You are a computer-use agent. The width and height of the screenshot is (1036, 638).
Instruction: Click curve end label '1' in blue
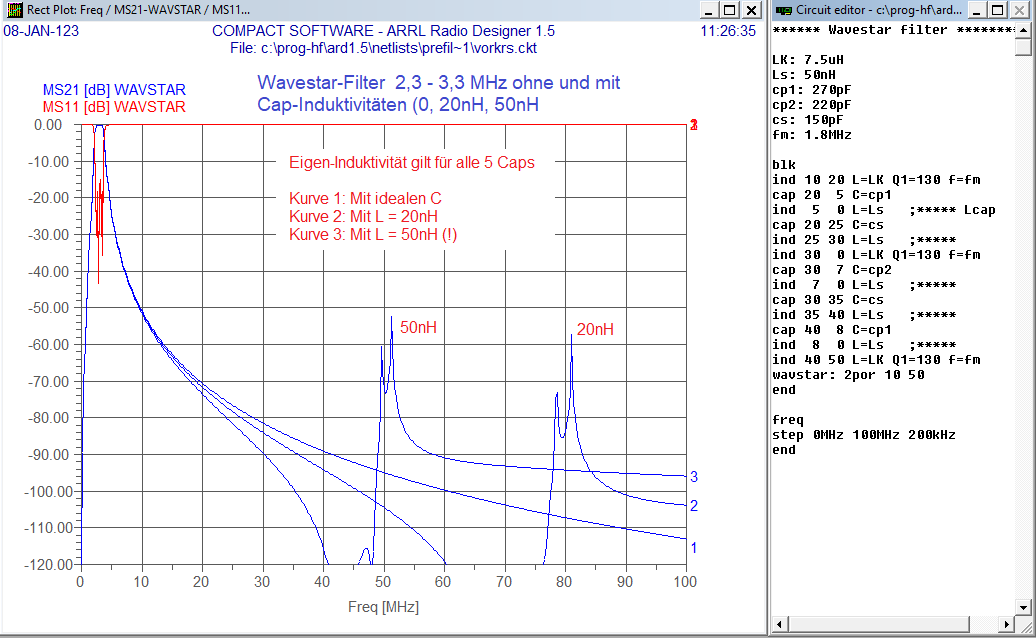point(694,548)
